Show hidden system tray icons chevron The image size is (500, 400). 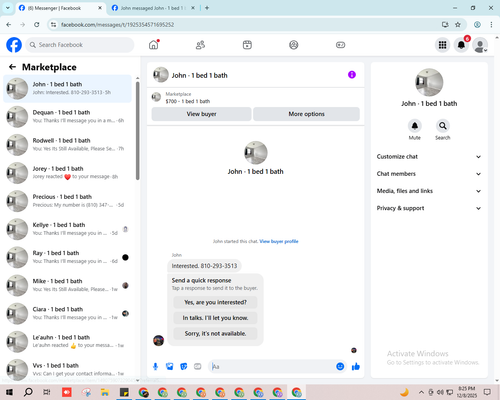point(421,392)
